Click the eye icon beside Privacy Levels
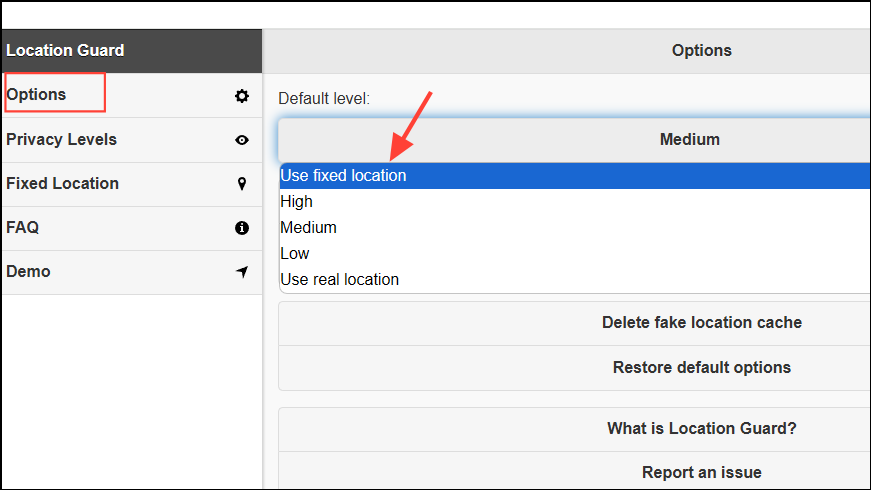Image resolution: width=871 pixels, height=490 pixels. point(241,140)
